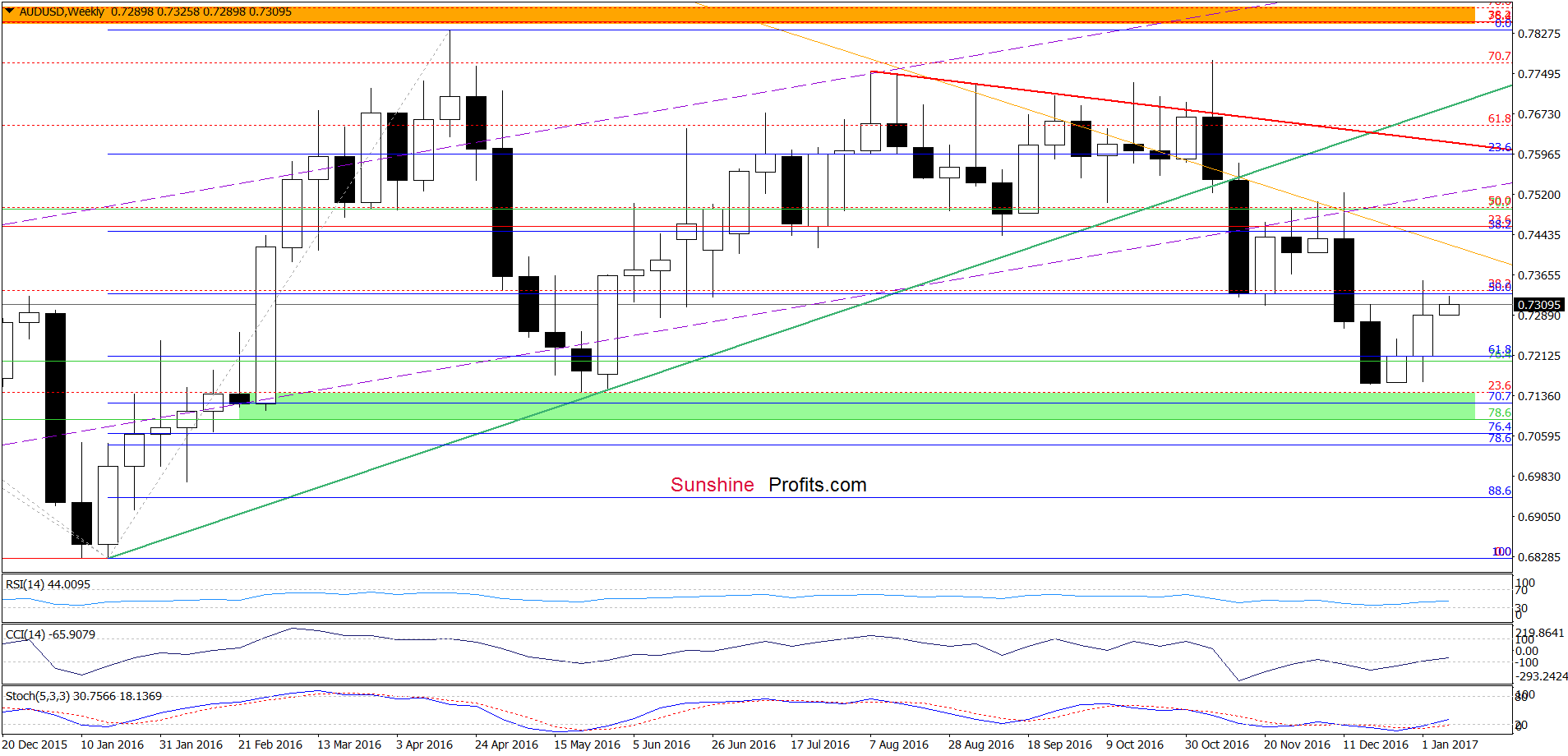Image resolution: width=1568 pixels, height=756 pixels.
Task: Click the CCI scale value -293.2424
Action: (1541, 676)
